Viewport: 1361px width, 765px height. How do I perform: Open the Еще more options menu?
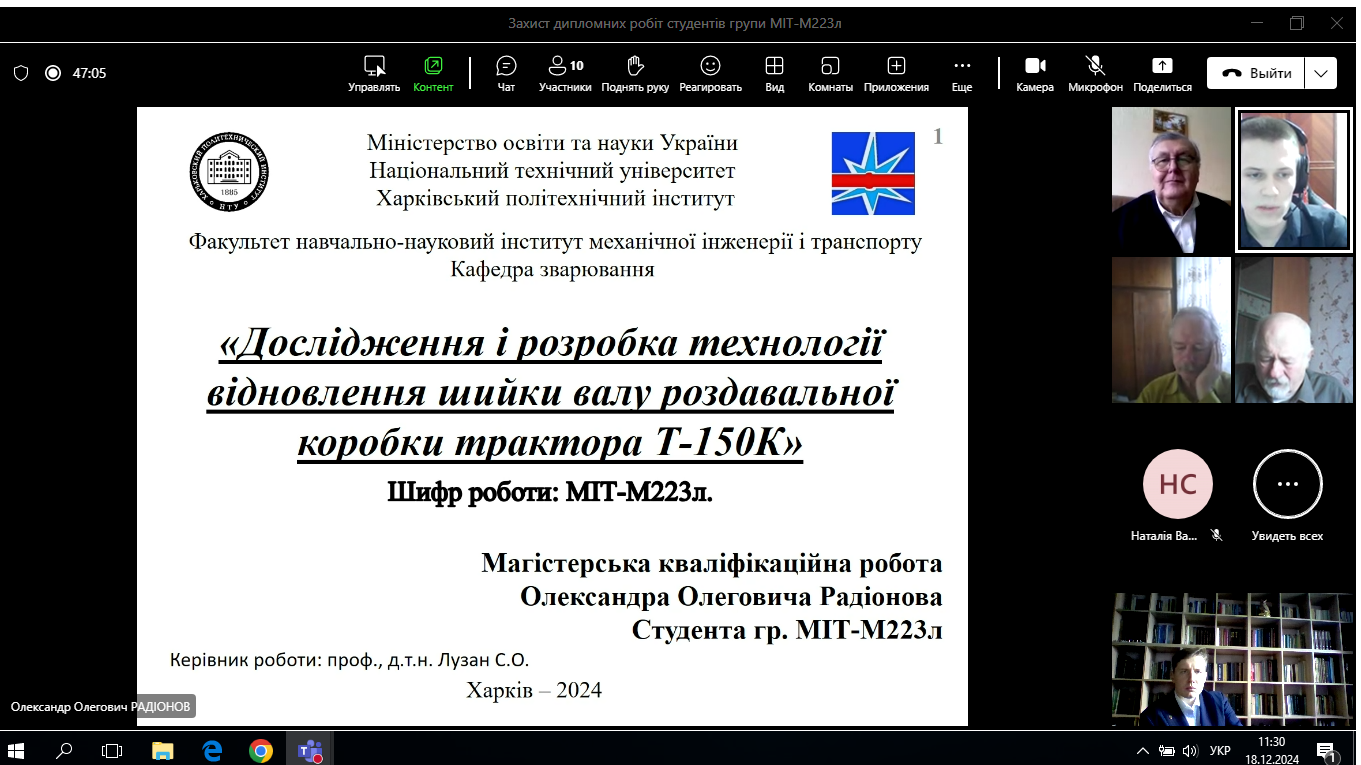[x=962, y=73]
